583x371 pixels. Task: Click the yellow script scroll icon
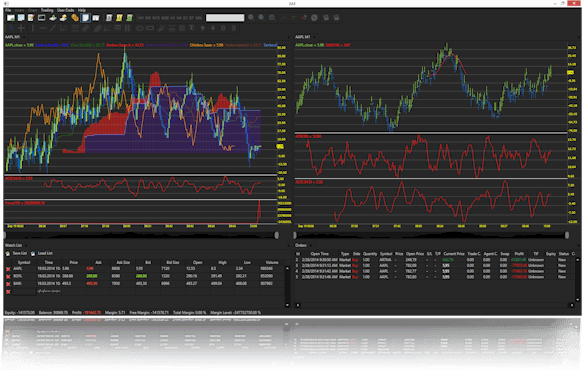119,17
